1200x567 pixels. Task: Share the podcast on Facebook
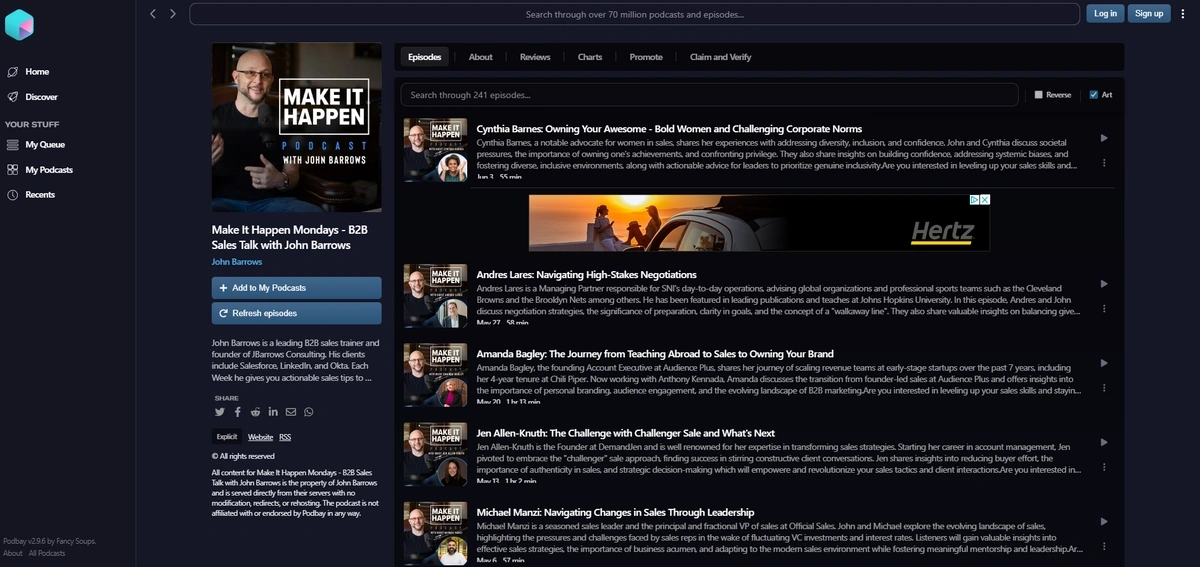[x=238, y=412]
